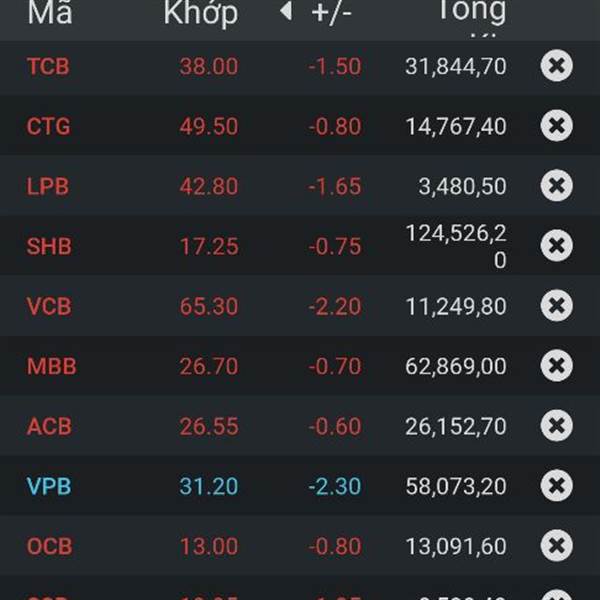Select the SHB matched price 17.25
The image size is (600, 600).
(x=209, y=246)
